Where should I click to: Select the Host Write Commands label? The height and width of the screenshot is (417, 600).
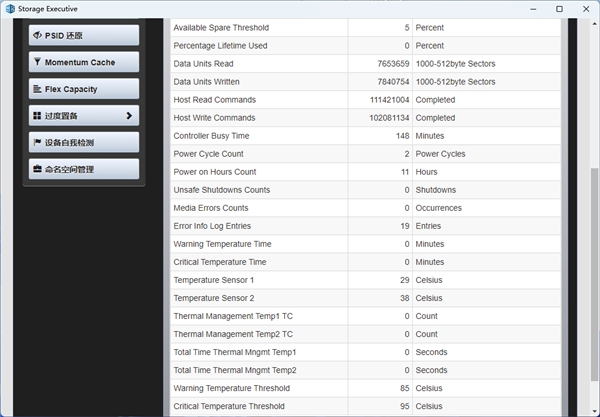click(214, 117)
